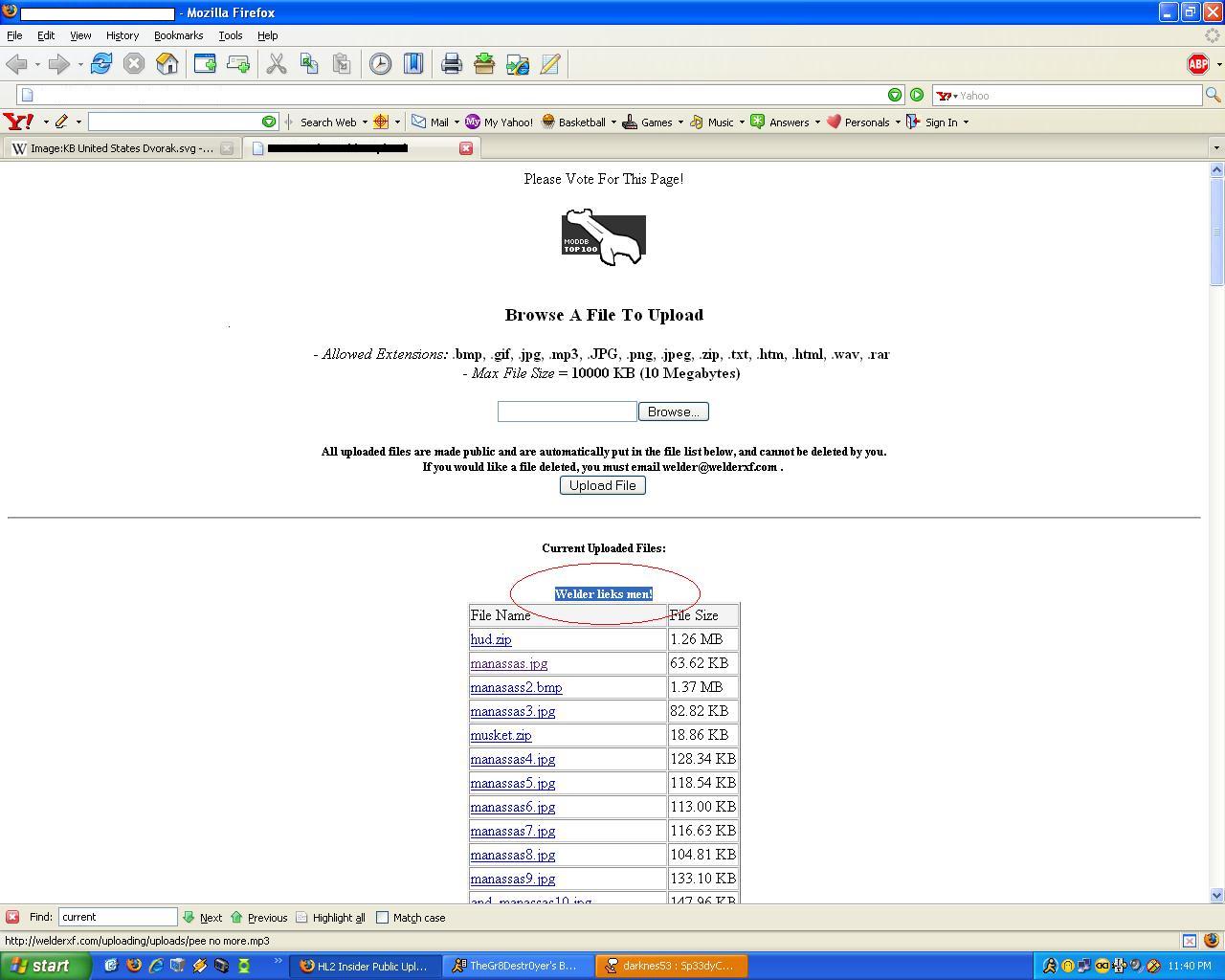Close the find bar
This screenshot has height=980, width=1225.
pyautogui.click(x=12, y=917)
